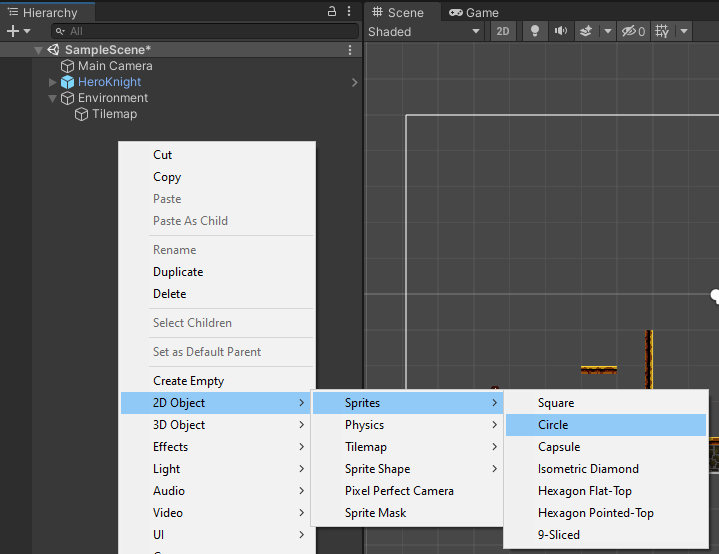
Task: Select Tilemap in the Hierarchy
Action: pos(115,114)
